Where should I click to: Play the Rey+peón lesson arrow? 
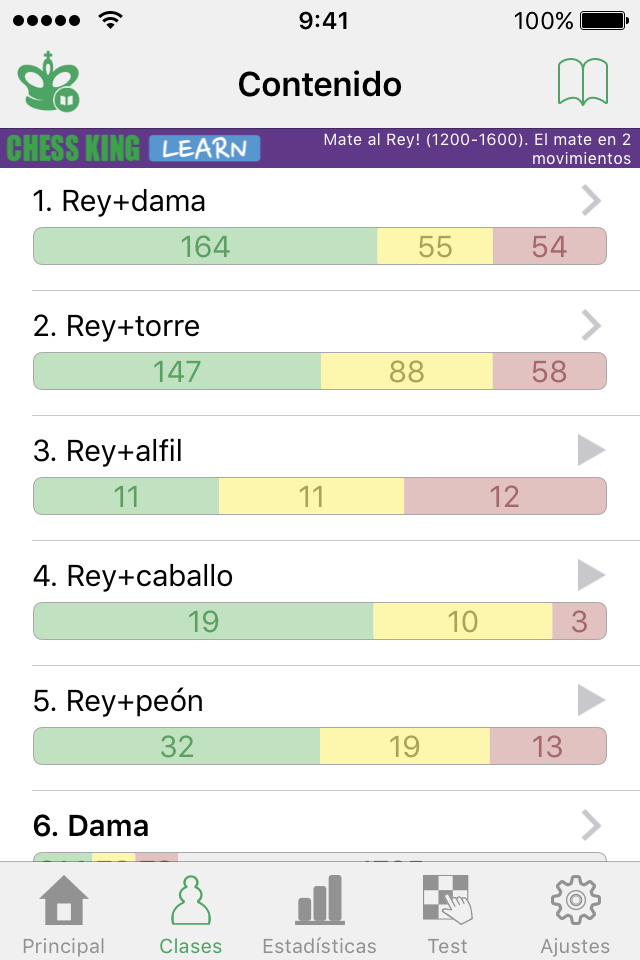(x=591, y=700)
